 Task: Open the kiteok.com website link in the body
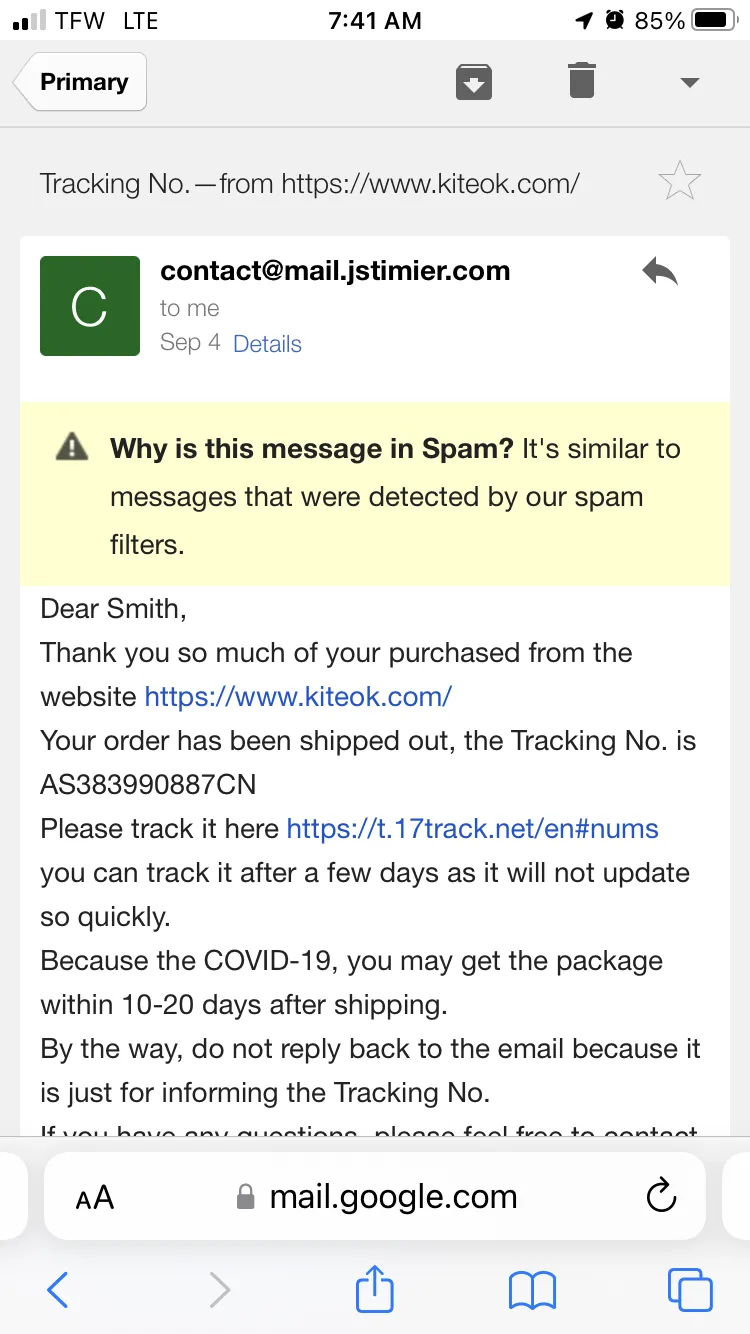coord(298,697)
